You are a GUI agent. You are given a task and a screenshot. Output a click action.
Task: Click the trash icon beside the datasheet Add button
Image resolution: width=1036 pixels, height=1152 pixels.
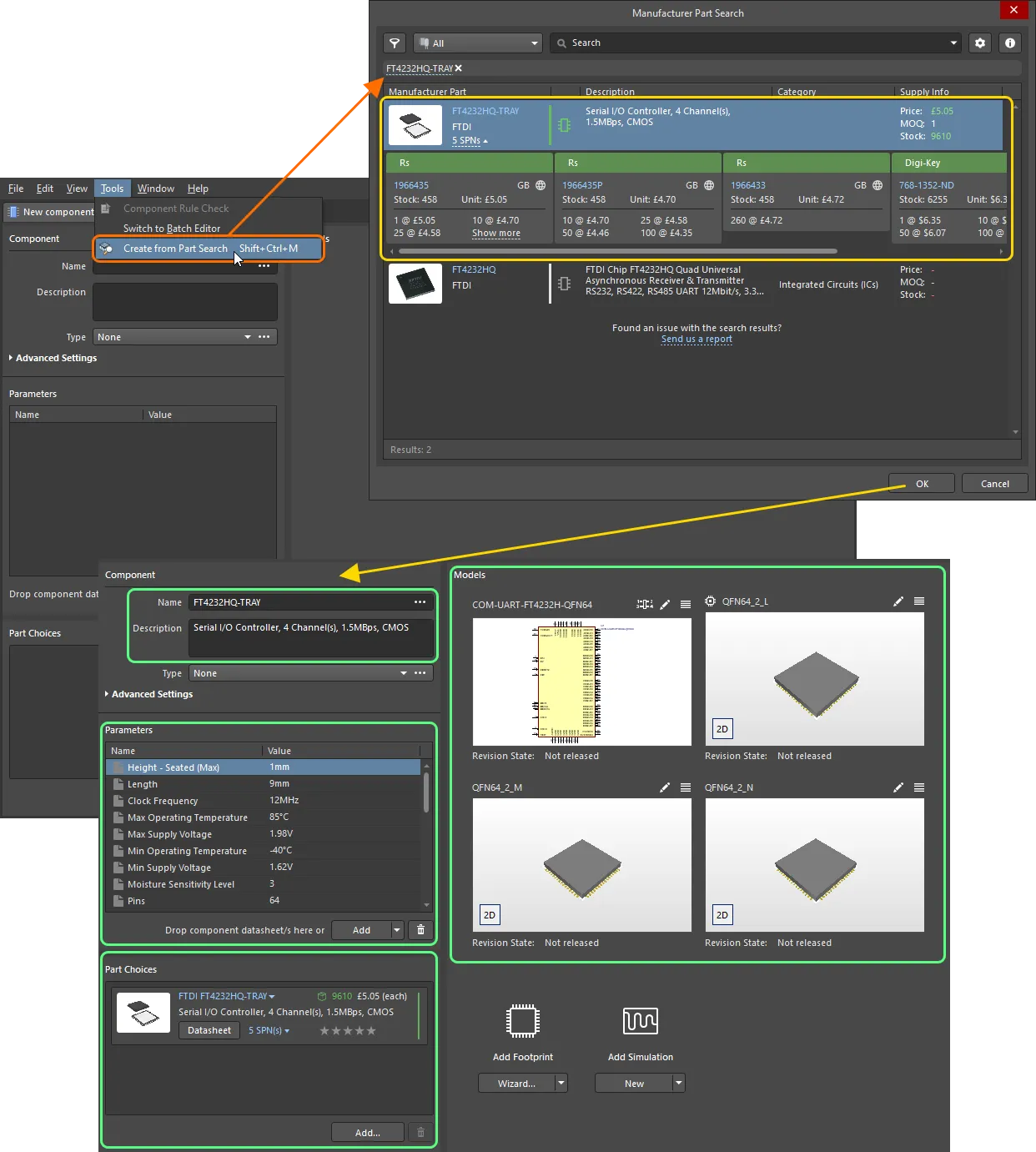pos(420,930)
